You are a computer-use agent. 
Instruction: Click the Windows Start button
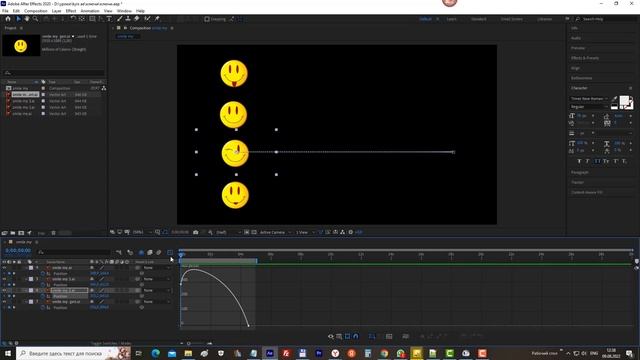click(x=8, y=353)
